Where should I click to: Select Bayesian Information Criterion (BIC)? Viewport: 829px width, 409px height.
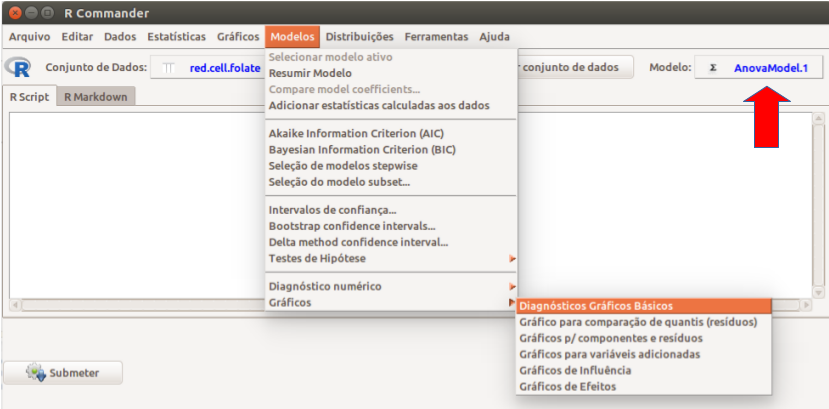(x=391, y=150)
